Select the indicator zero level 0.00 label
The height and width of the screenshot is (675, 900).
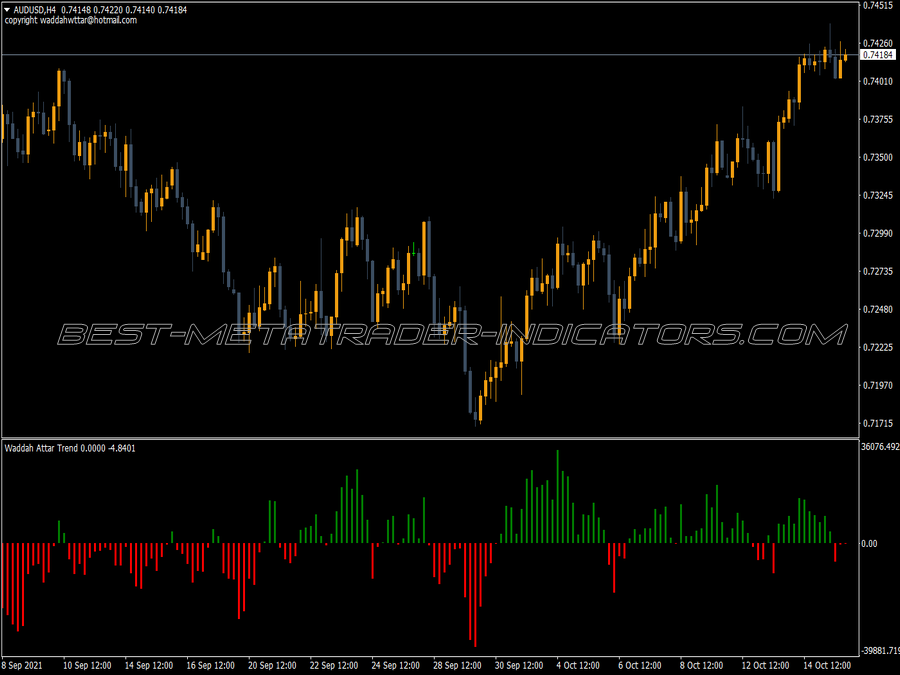(869, 543)
